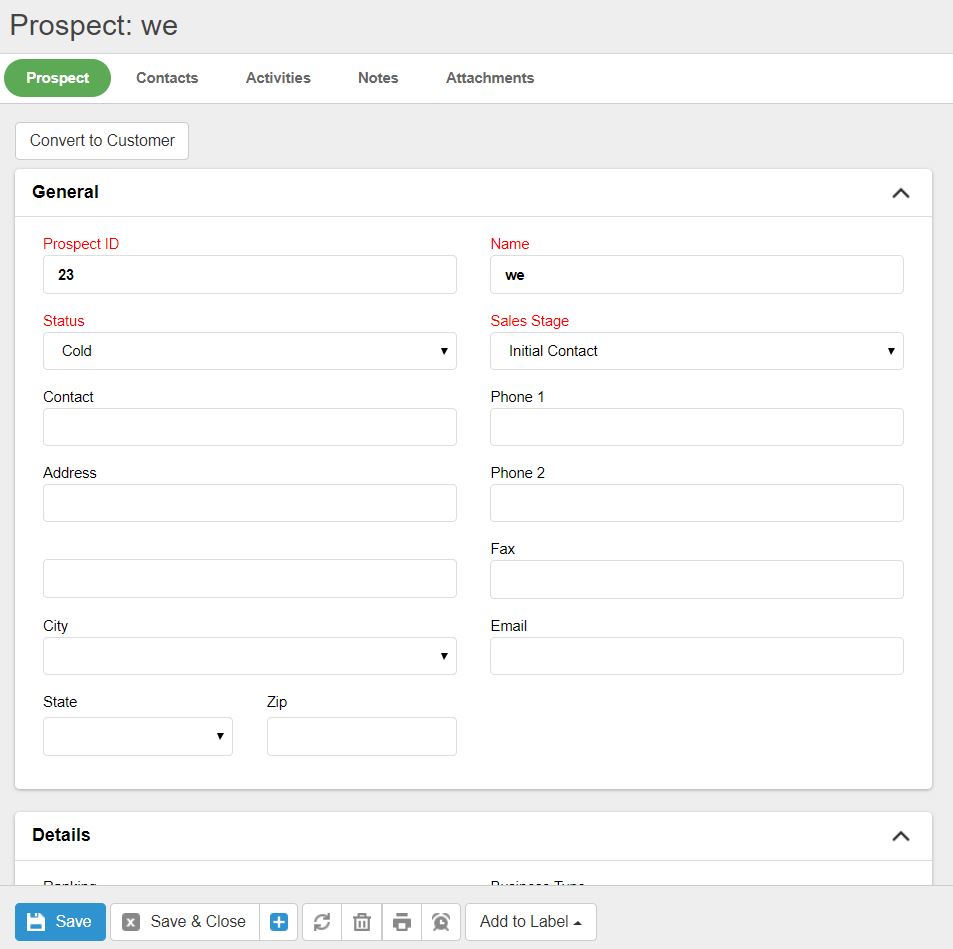
Task: Click the trash delete icon
Action: [x=362, y=922]
